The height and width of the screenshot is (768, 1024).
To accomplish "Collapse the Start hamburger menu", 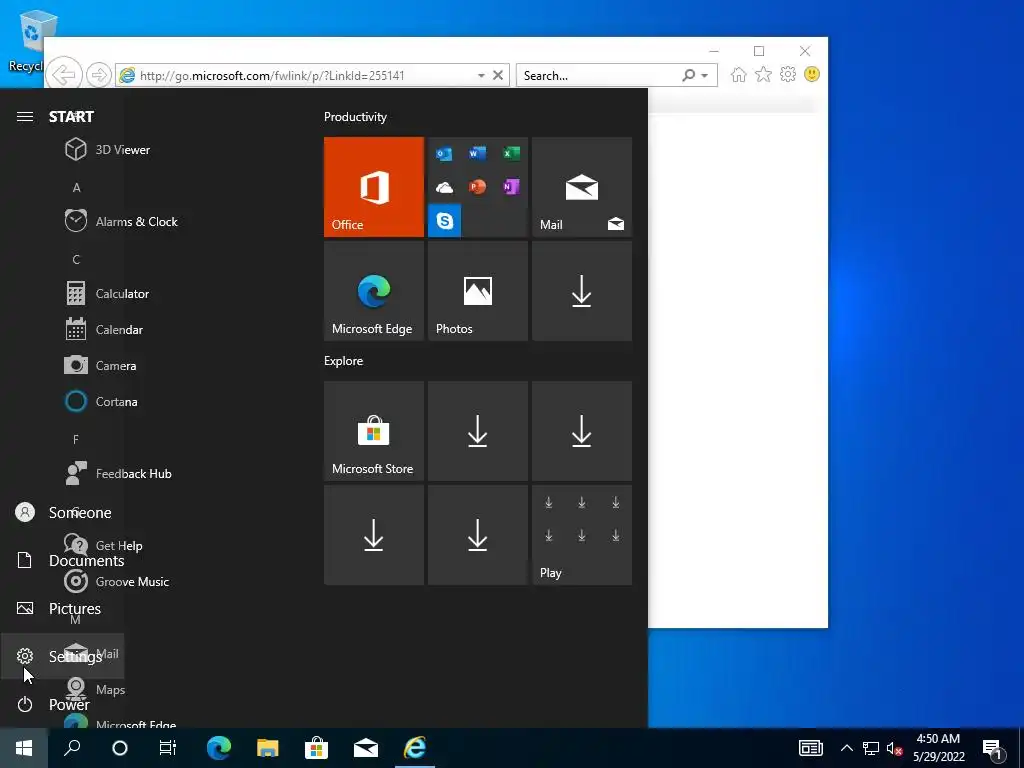I will (25, 116).
